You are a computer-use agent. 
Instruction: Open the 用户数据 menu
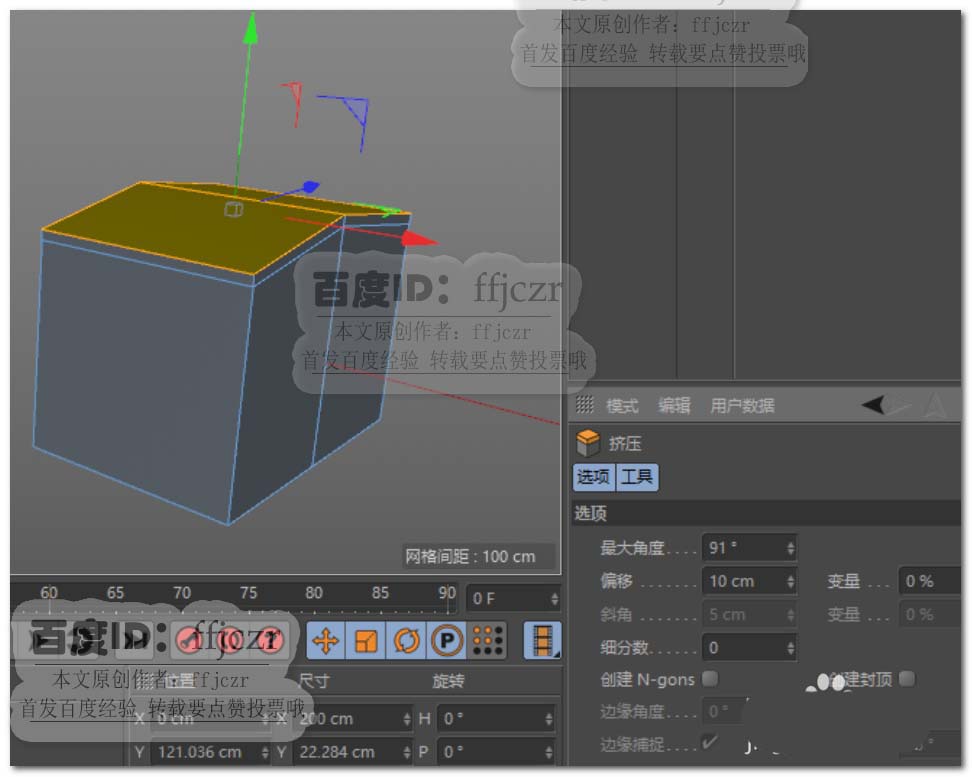[742, 406]
